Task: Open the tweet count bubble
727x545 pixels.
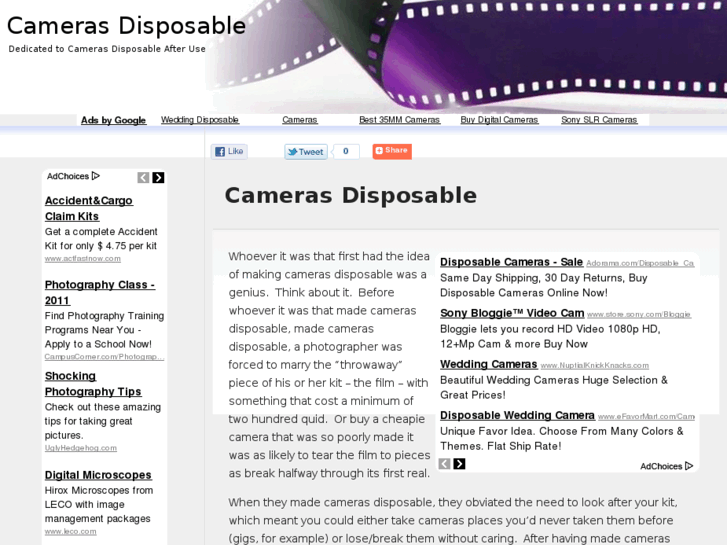Action: click(346, 151)
